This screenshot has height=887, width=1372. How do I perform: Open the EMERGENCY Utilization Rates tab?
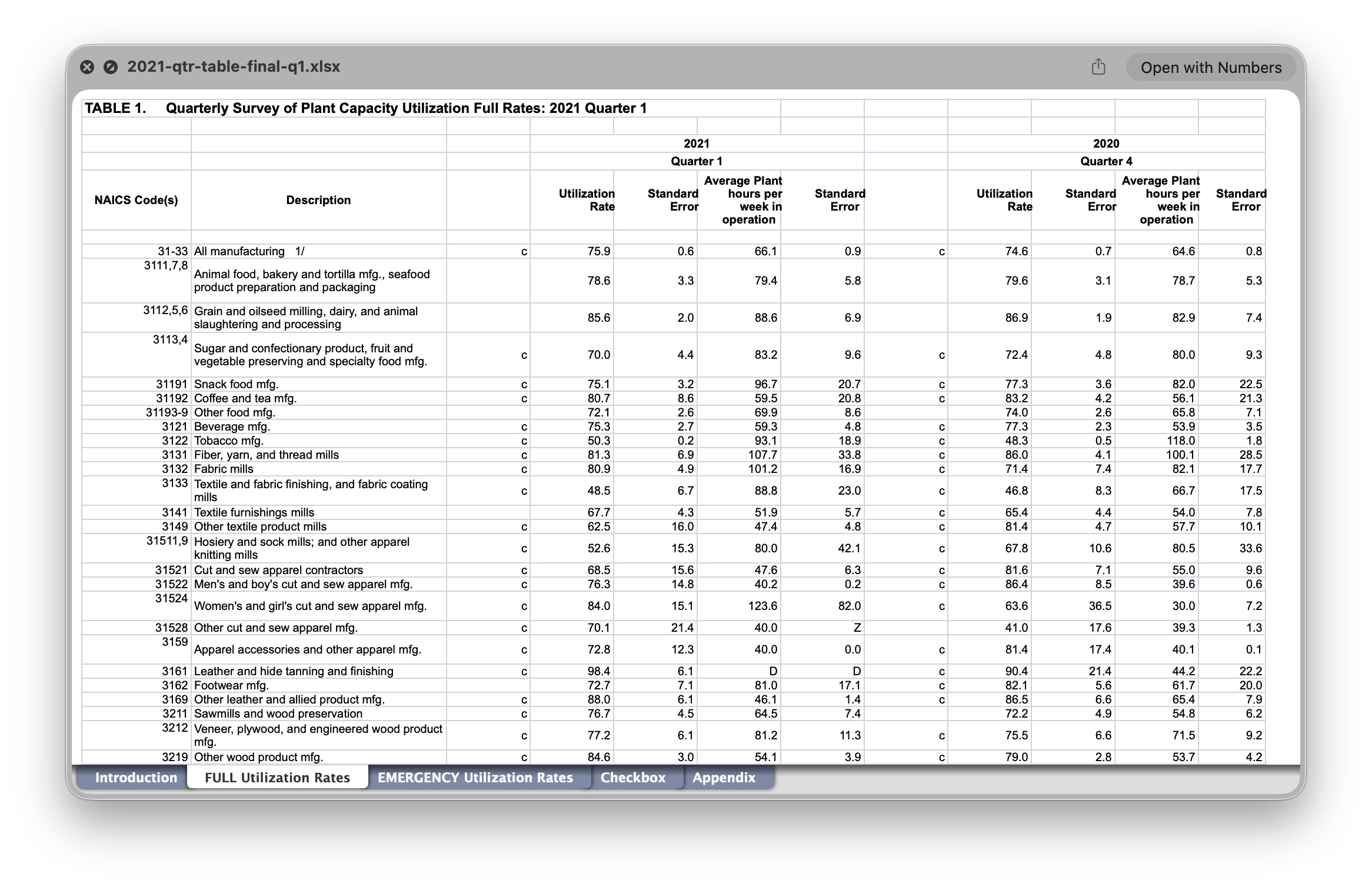point(475,778)
